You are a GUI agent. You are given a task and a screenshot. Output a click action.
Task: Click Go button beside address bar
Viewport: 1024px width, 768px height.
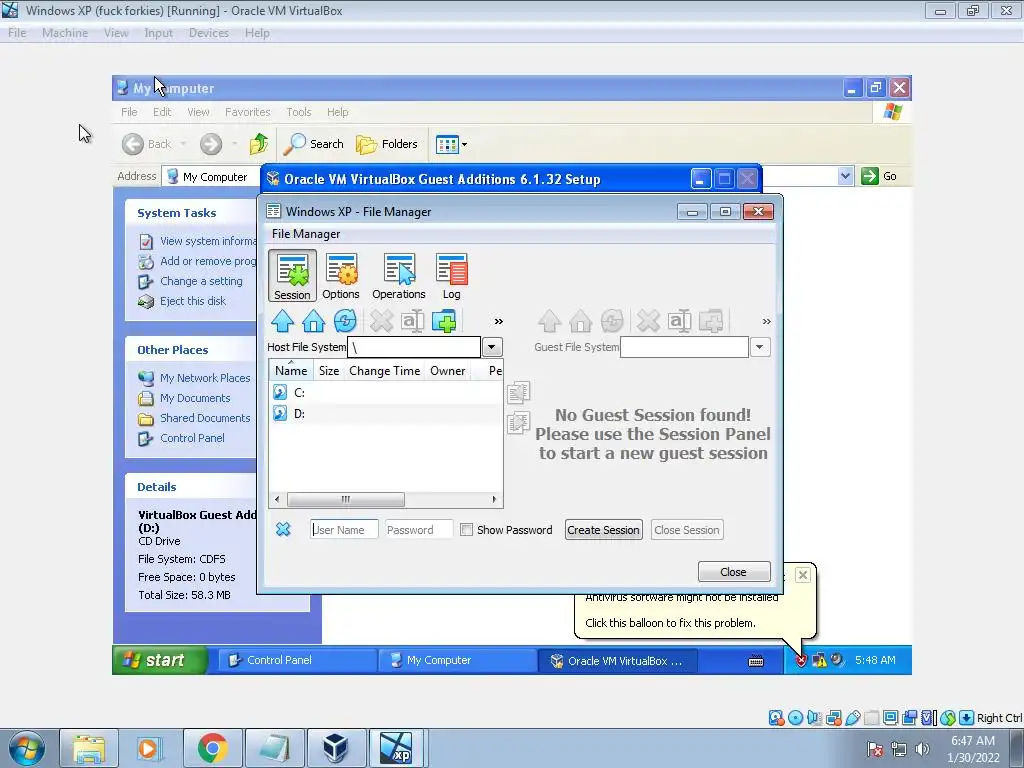(879, 176)
